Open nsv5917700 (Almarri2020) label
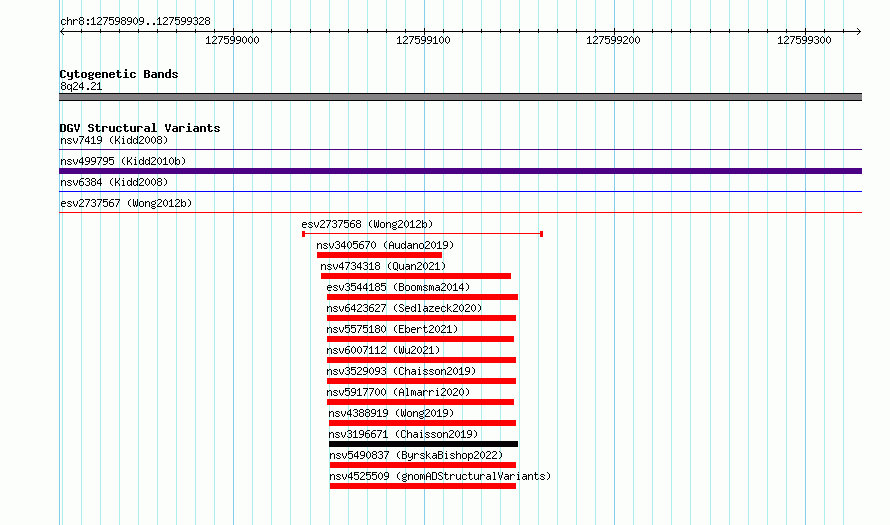Viewport: 890px width, 525px height. (398, 392)
